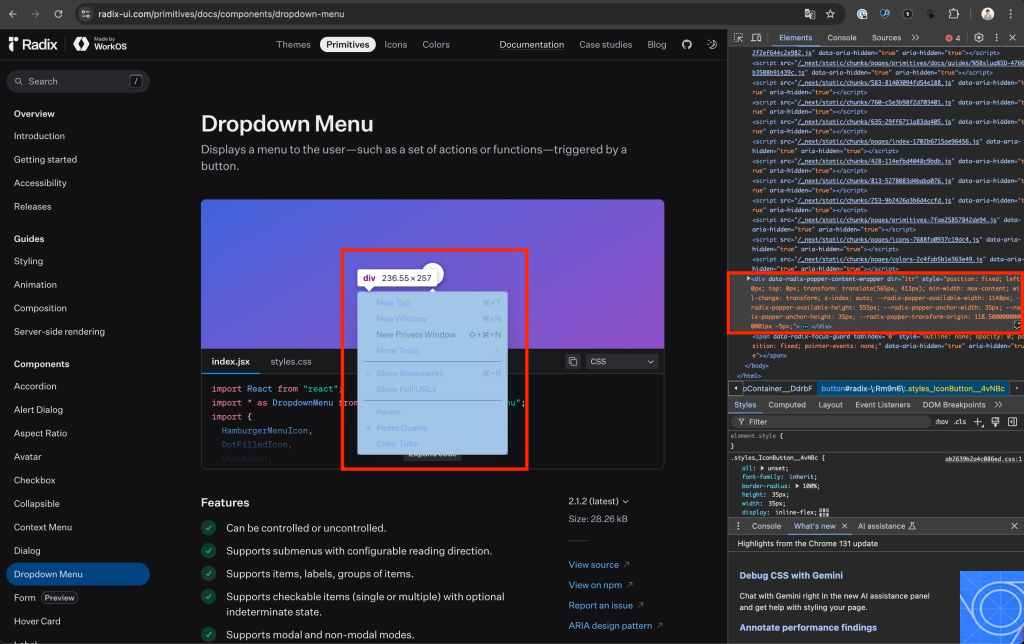This screenshot has width=1024, height=644.
Task: Open the Radix GitHub repository icon
Action: [686, 45]
